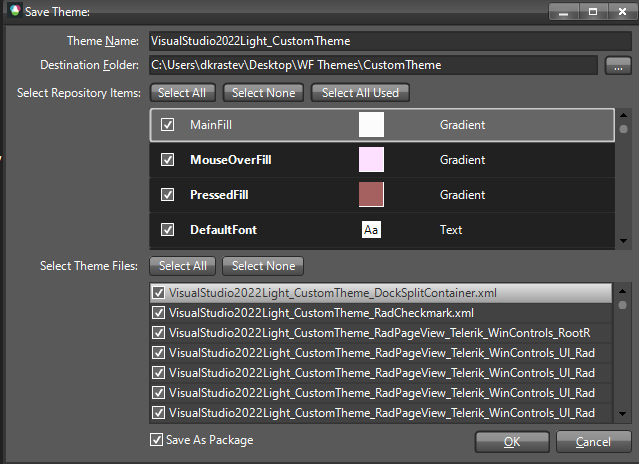Click the Text type of DefaultFont
Image resolution: width=639 pixels, height=464 pixels.
451,230
